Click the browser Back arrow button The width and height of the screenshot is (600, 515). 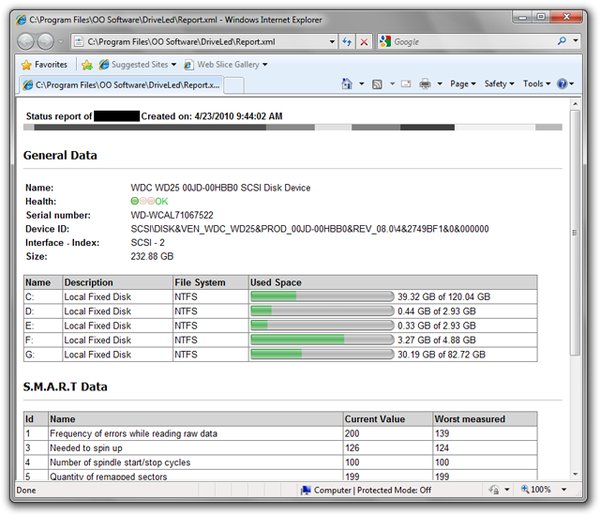click(26, 42)
